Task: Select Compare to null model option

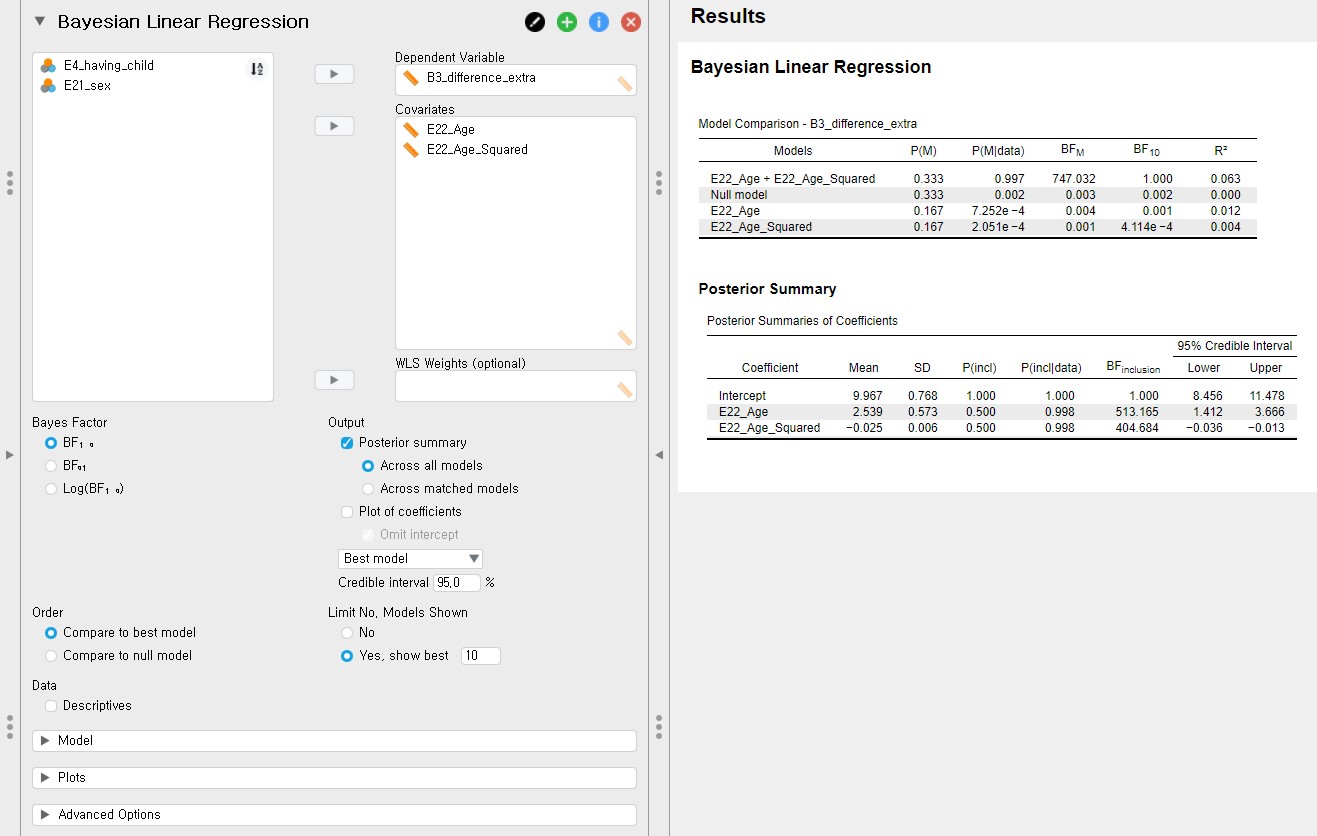Action: tap(51, 656)
